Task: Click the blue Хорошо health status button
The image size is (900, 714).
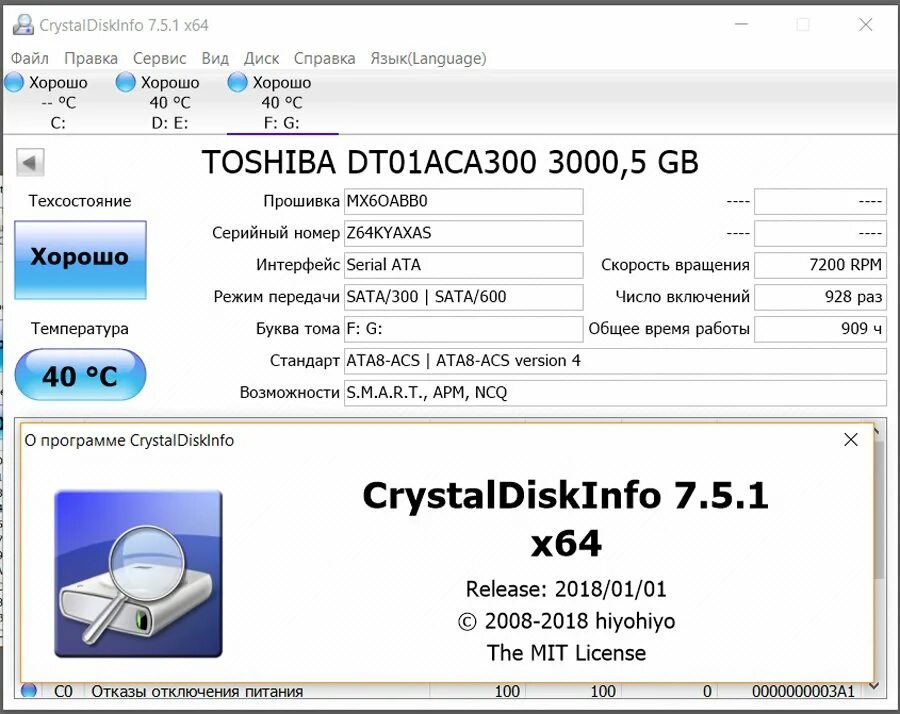Action: [x=80, y=259]
